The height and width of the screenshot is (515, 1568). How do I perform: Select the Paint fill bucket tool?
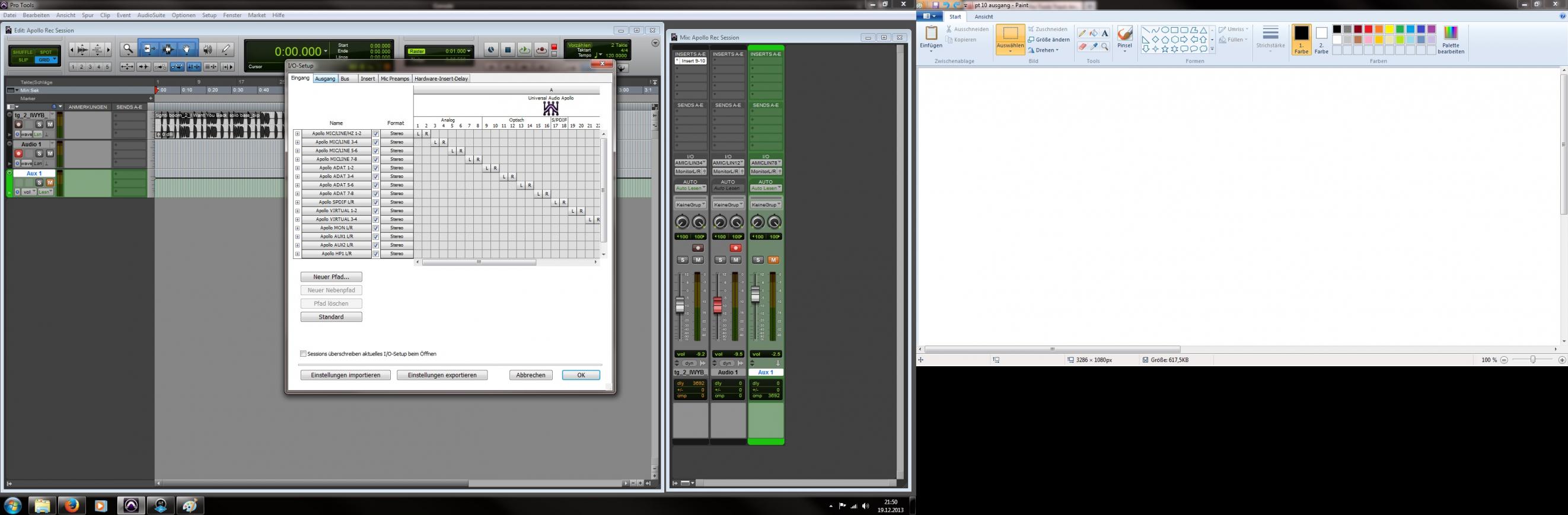click(x=1093, y=33)
